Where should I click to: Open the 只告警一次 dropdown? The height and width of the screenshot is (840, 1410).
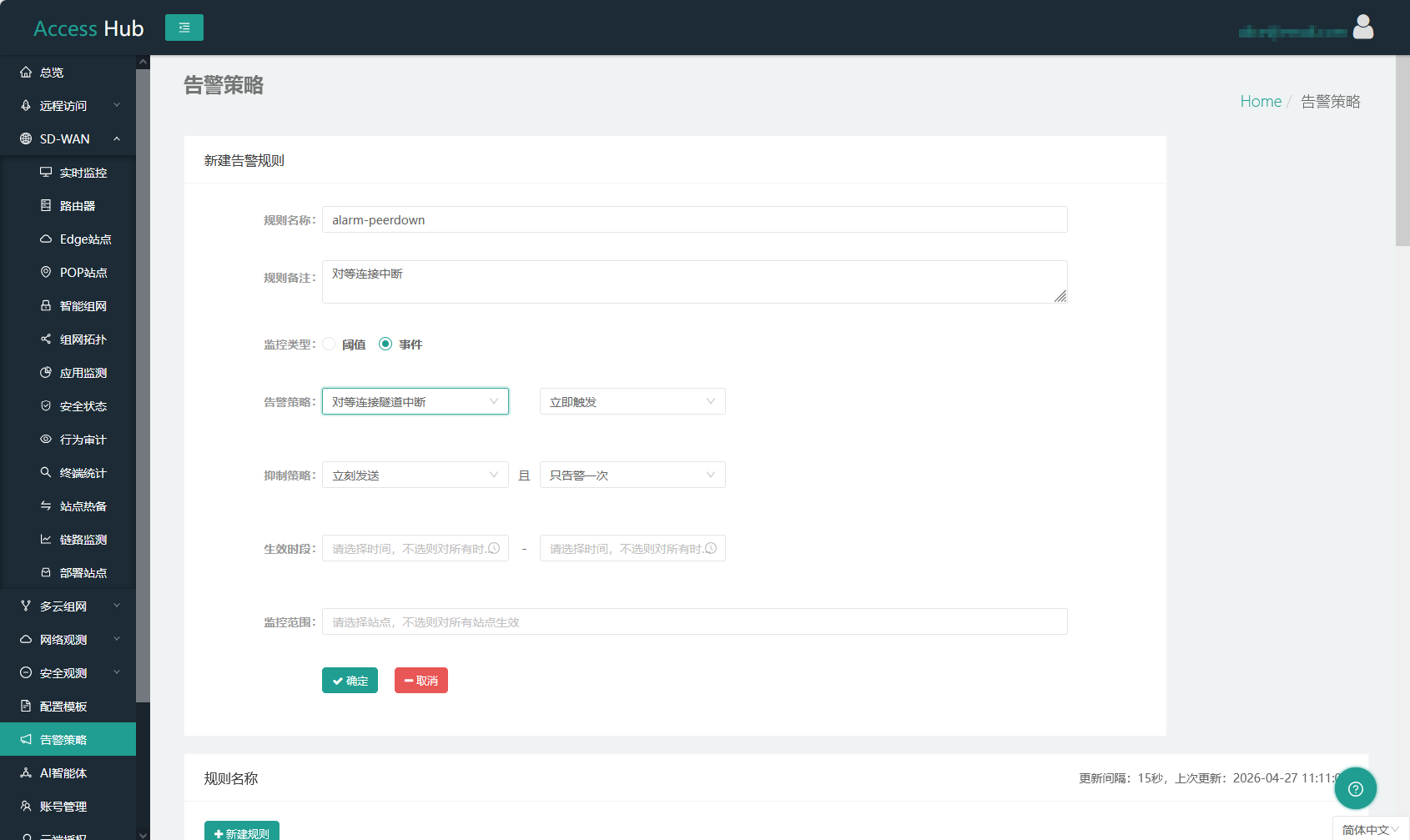[x=632, y=475]
